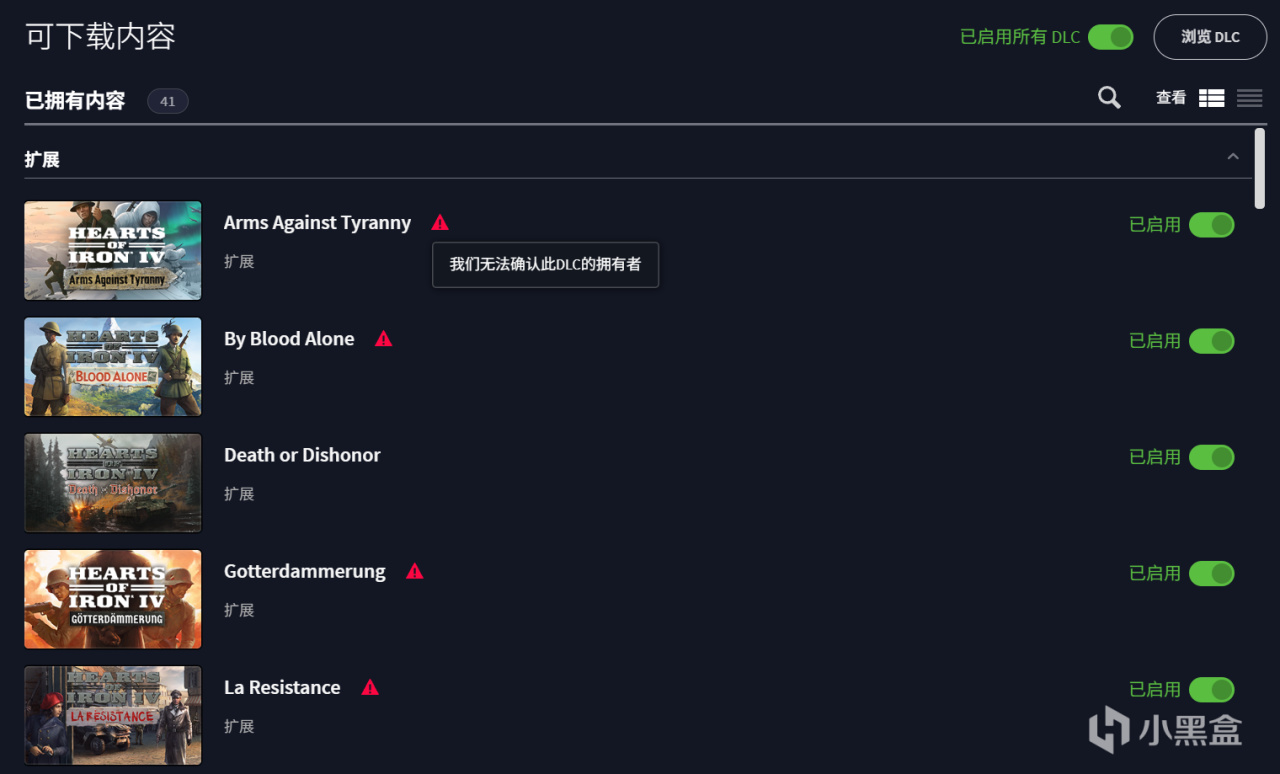The height and width of the screenshot is (774, 1280).
Task: Open Death or Dishonor title link
Action: 302,455
